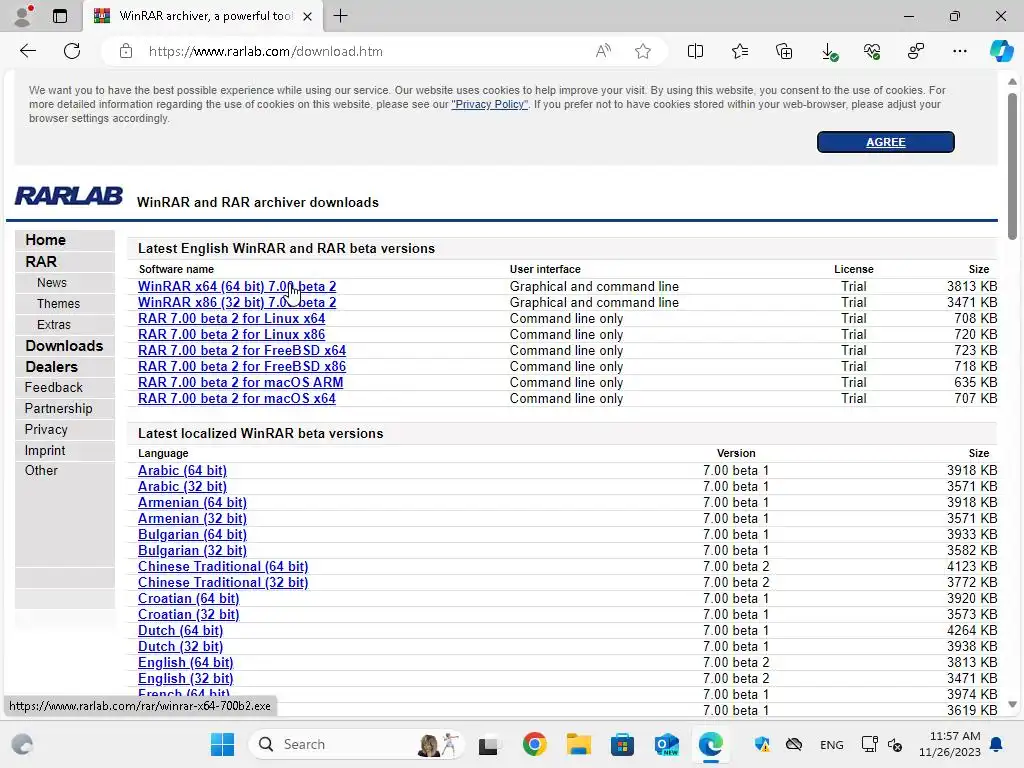This screenshot has width=1024, height=768.
Task: Open the browser extensions icon next to Settings
Action: point(916,51)
